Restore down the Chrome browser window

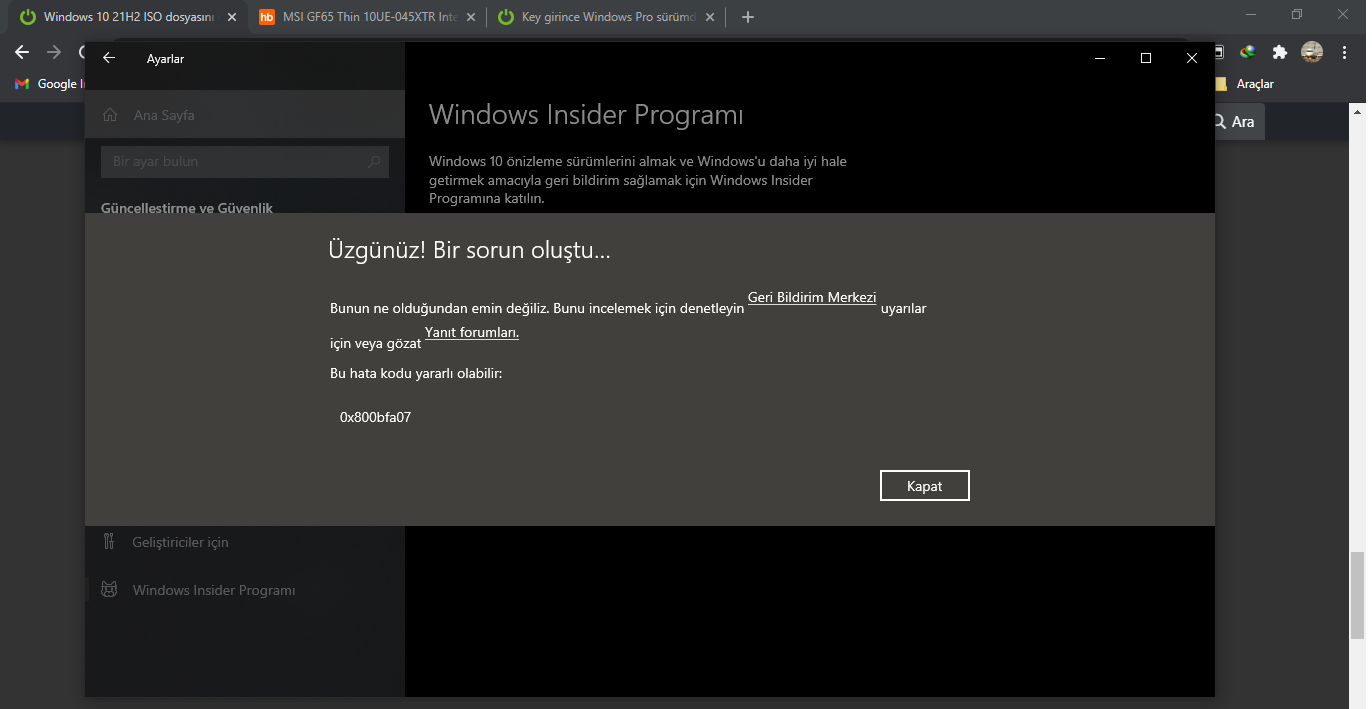[1297, 14]
